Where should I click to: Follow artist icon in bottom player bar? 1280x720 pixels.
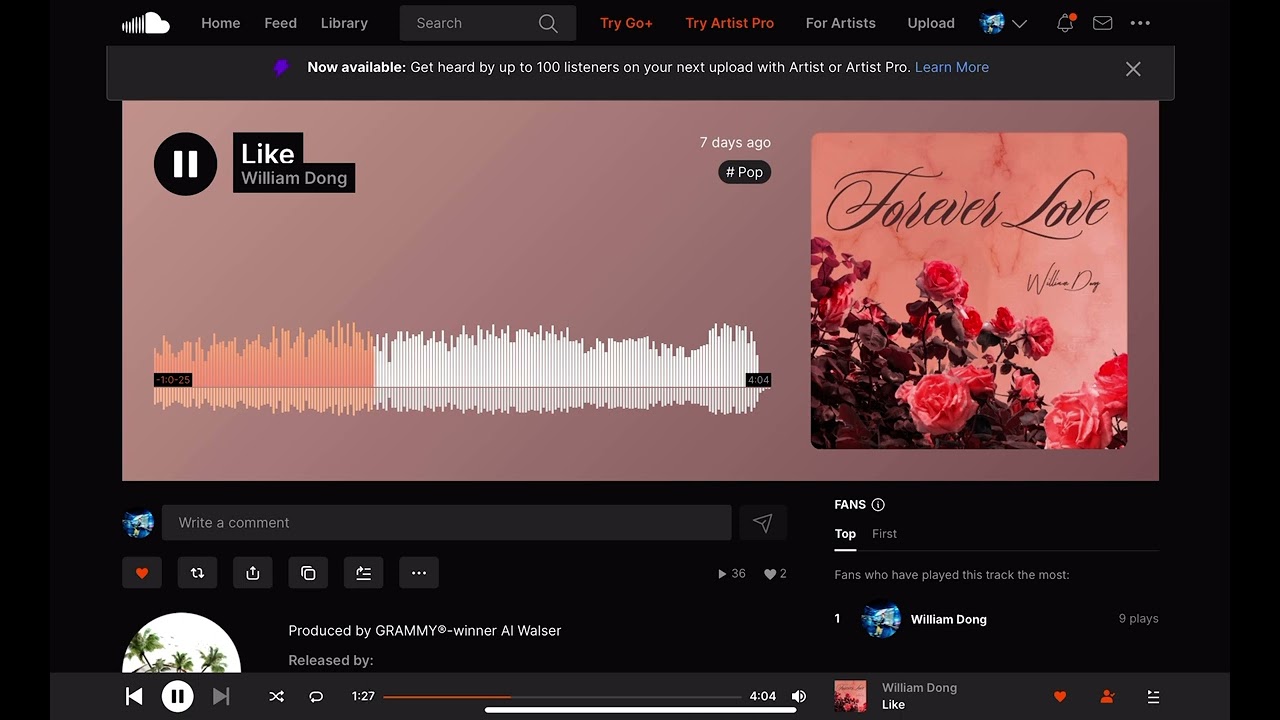click(x=1107, y=697)
